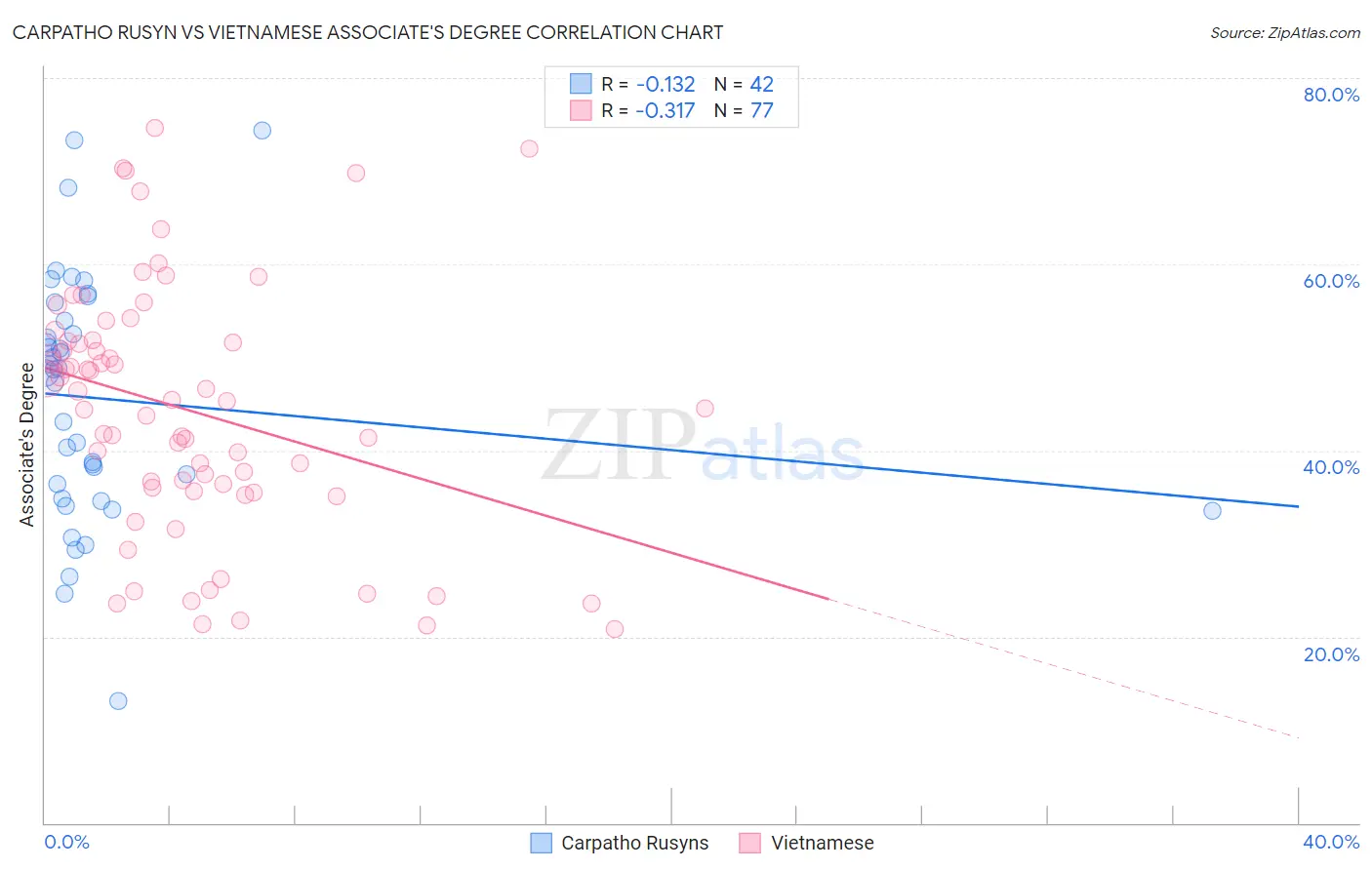The image size is (1372, 870).
Task: Click the 20.0% y-axis label
Action: 1331,654
